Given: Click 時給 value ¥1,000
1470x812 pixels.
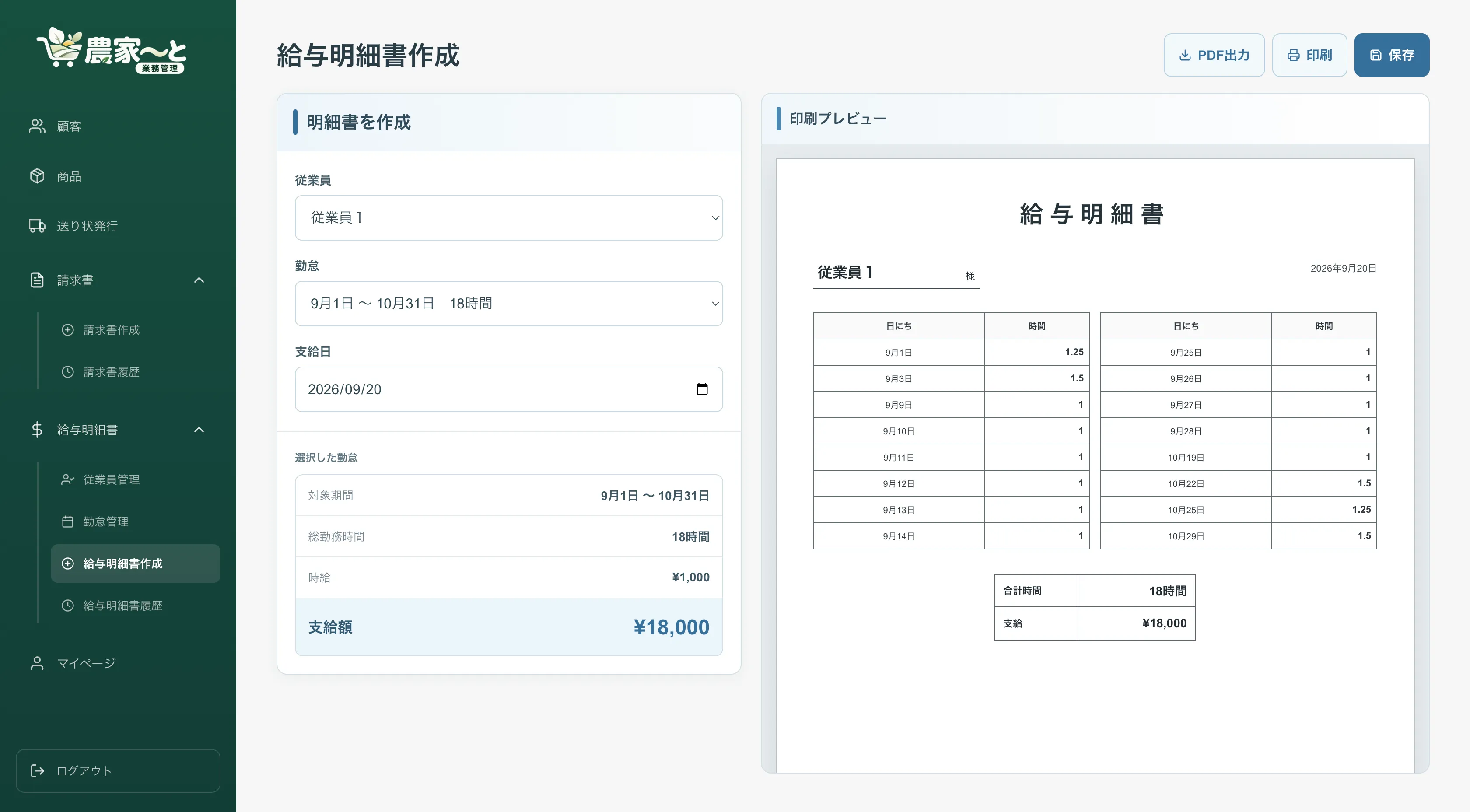Looking at the screenshot, I should pos(690,577).
